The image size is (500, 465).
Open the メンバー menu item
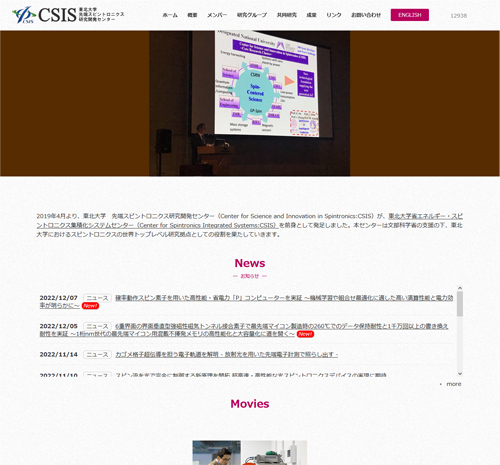pyautogui.click(x=217, y=15)
